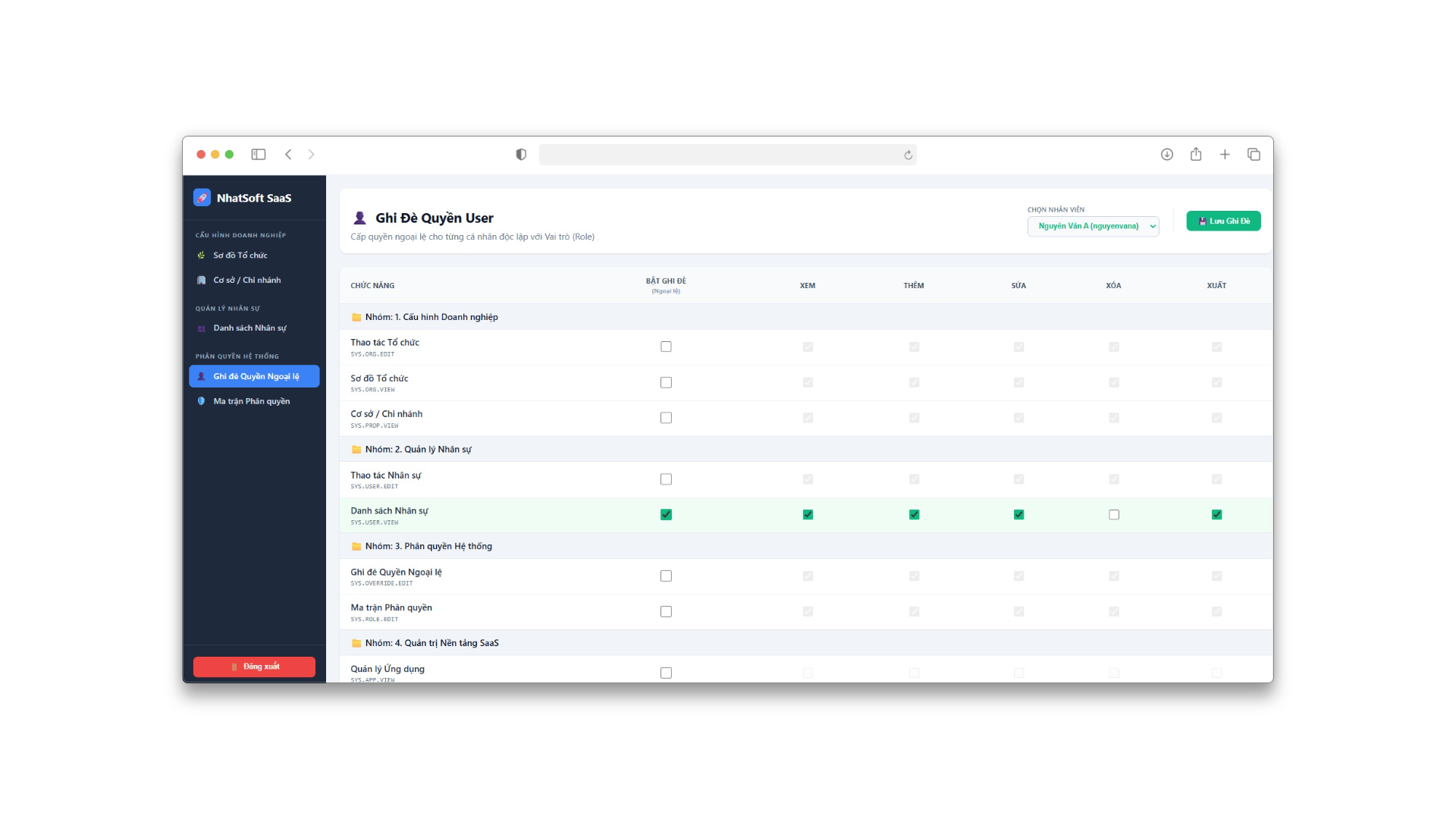
Task: Check the Xóa permission for Danh sách Nhân sự
Action: pos(1114,515)
